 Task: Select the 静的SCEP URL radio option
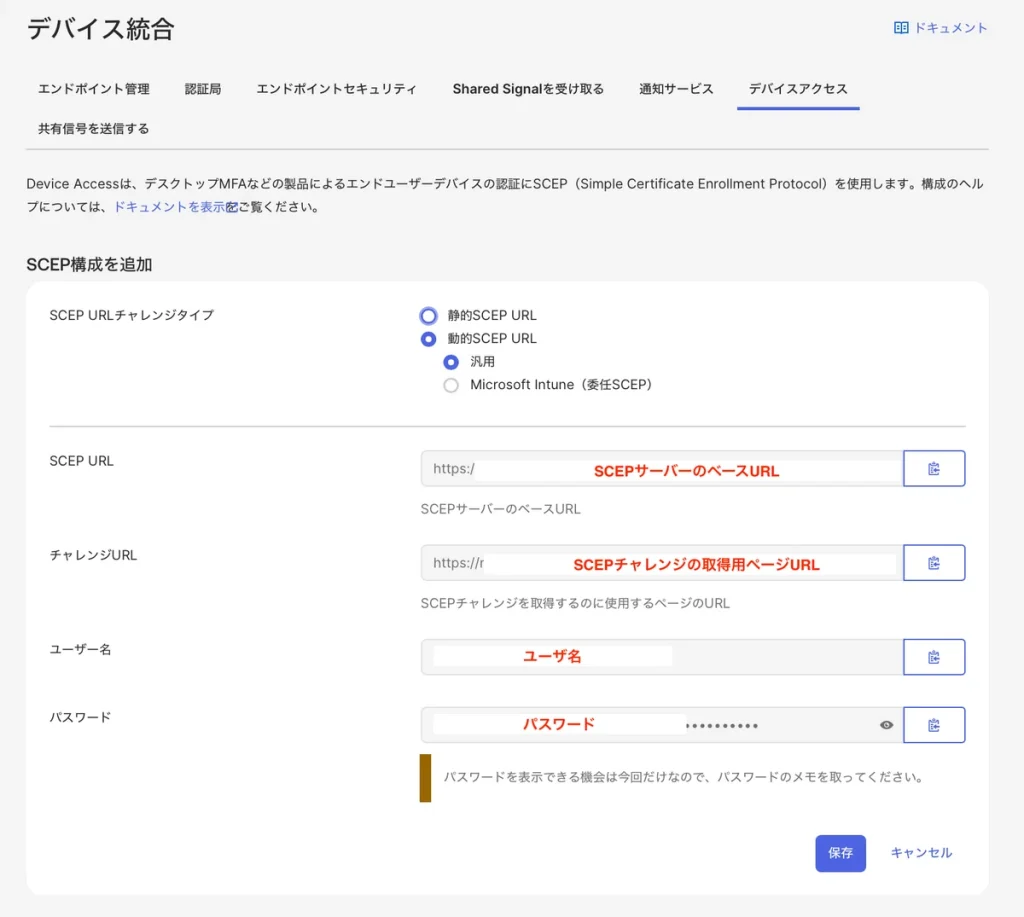429,315
